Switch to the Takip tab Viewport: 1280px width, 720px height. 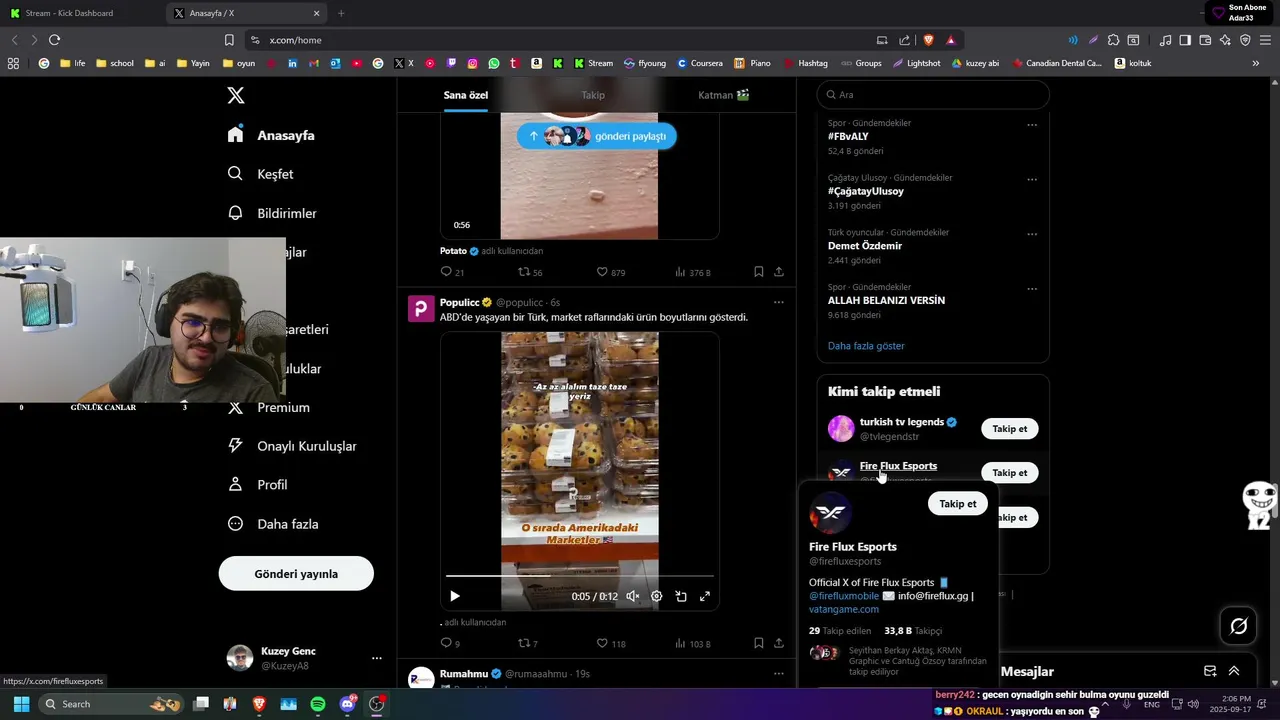click(x=593, y=95)
